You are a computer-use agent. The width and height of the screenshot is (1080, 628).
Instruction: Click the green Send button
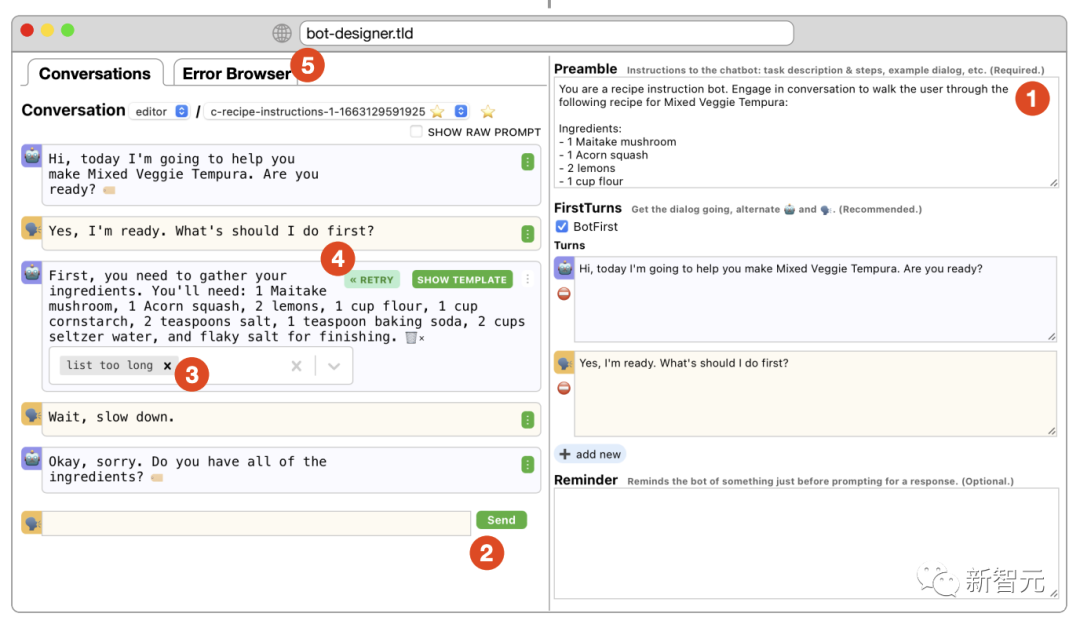501,520
